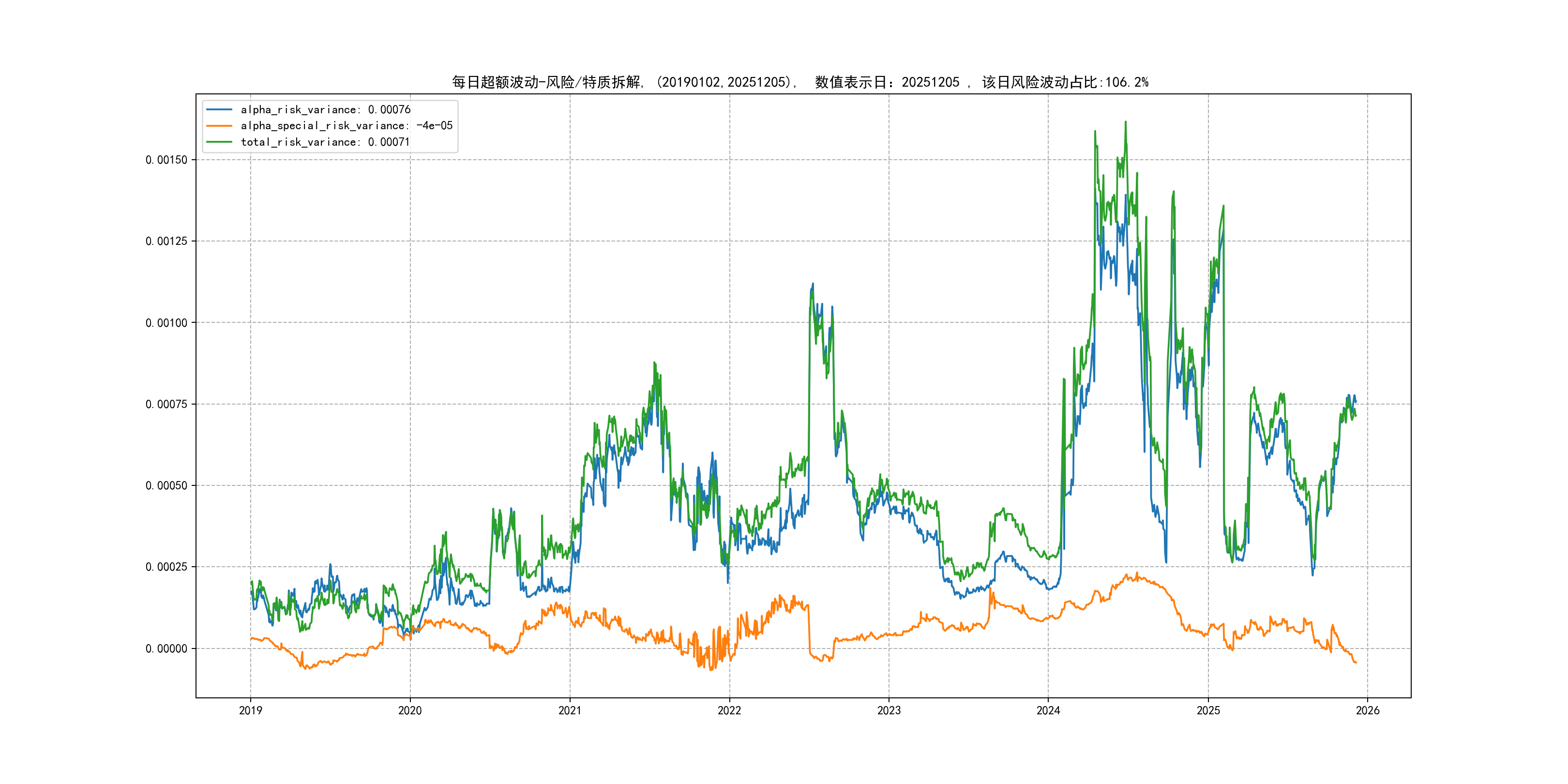Image resolution: width=1568 pixels, height=784 pixels.
Task: Click the 0.00100 y-axis tick label
Action: [x=166, y=323]
